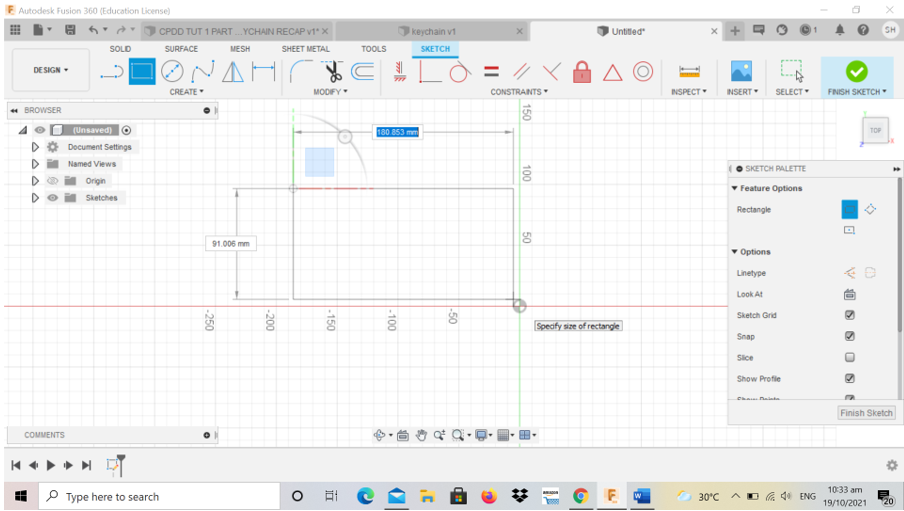
Task: Open the Help question mark icon
Action: click(x=863, y=30)
